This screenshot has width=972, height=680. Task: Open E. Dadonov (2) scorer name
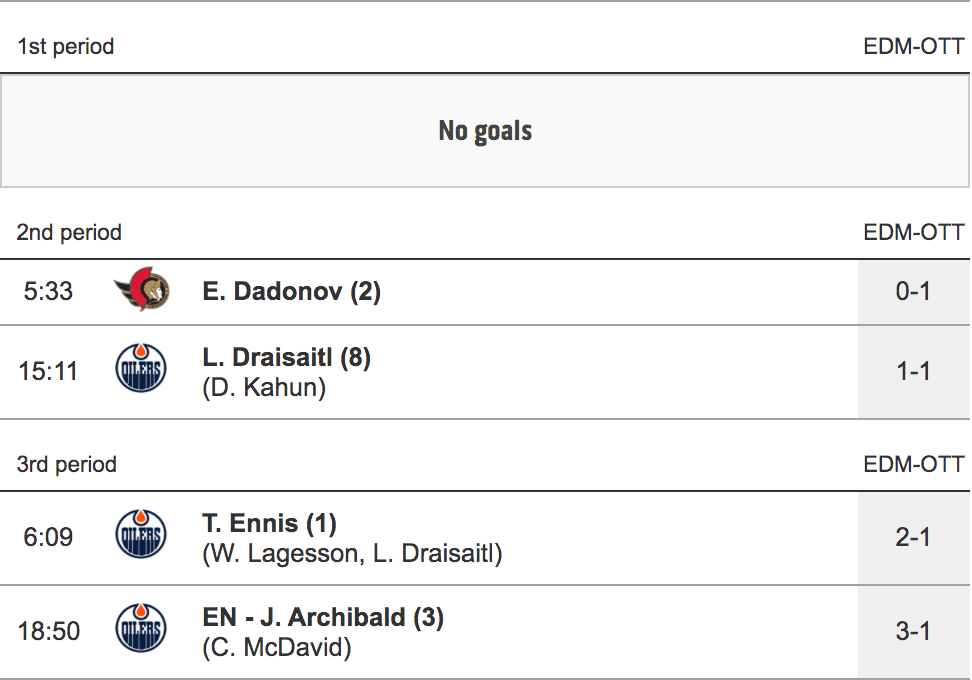pos(291,291)
